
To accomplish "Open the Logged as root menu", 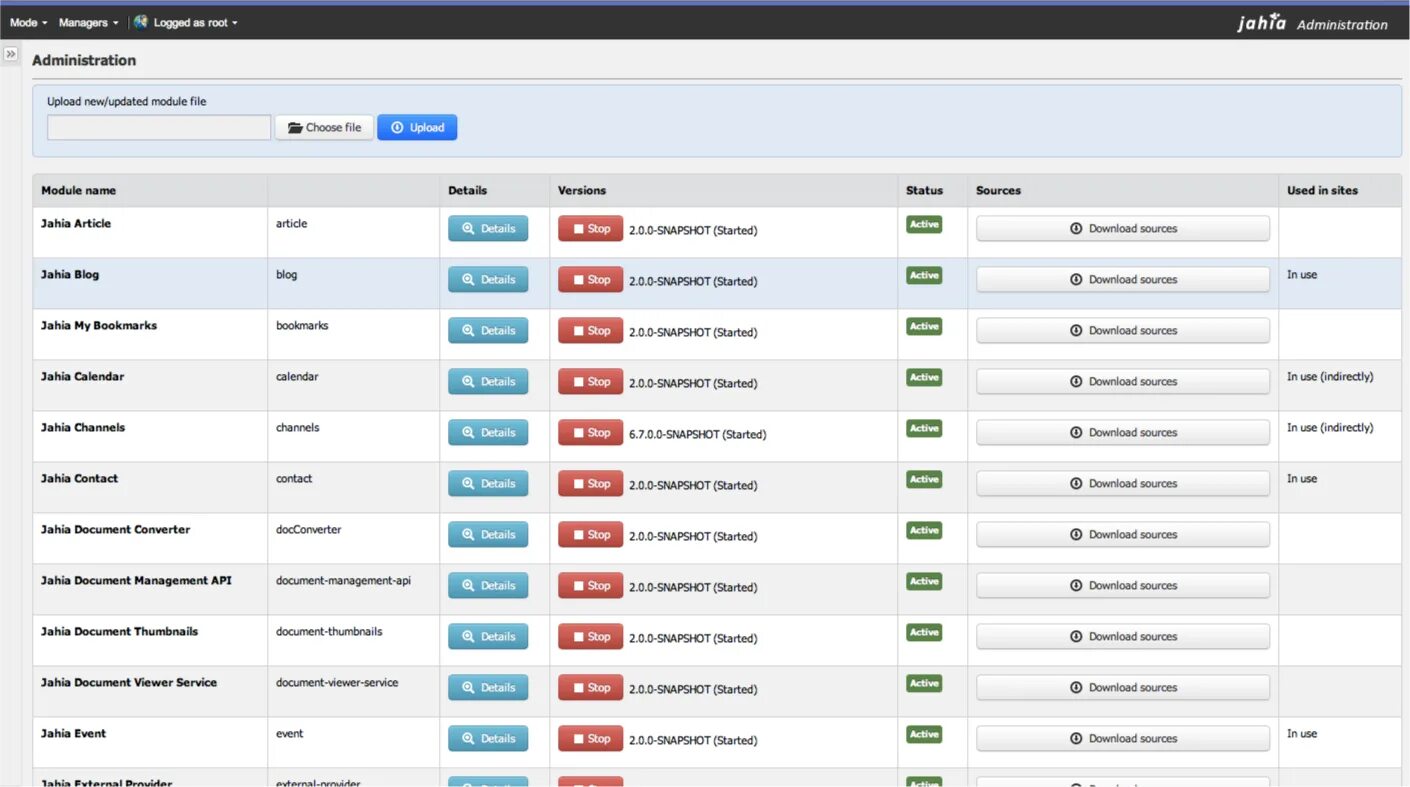I will 195,22.
